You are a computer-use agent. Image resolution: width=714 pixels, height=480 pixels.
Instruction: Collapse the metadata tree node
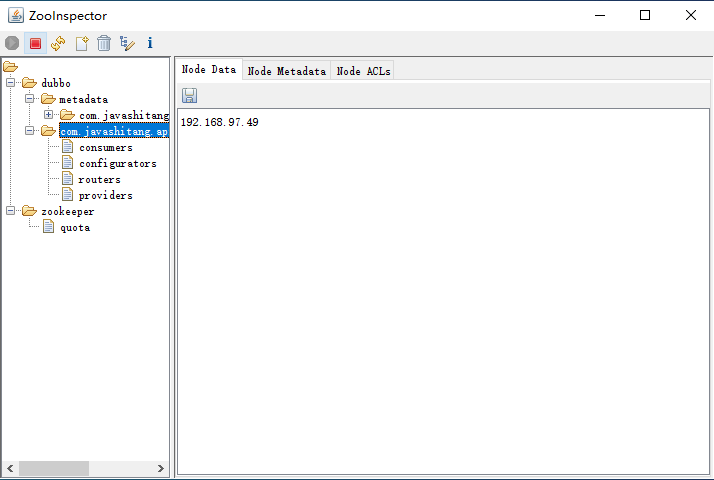(30, 99)
